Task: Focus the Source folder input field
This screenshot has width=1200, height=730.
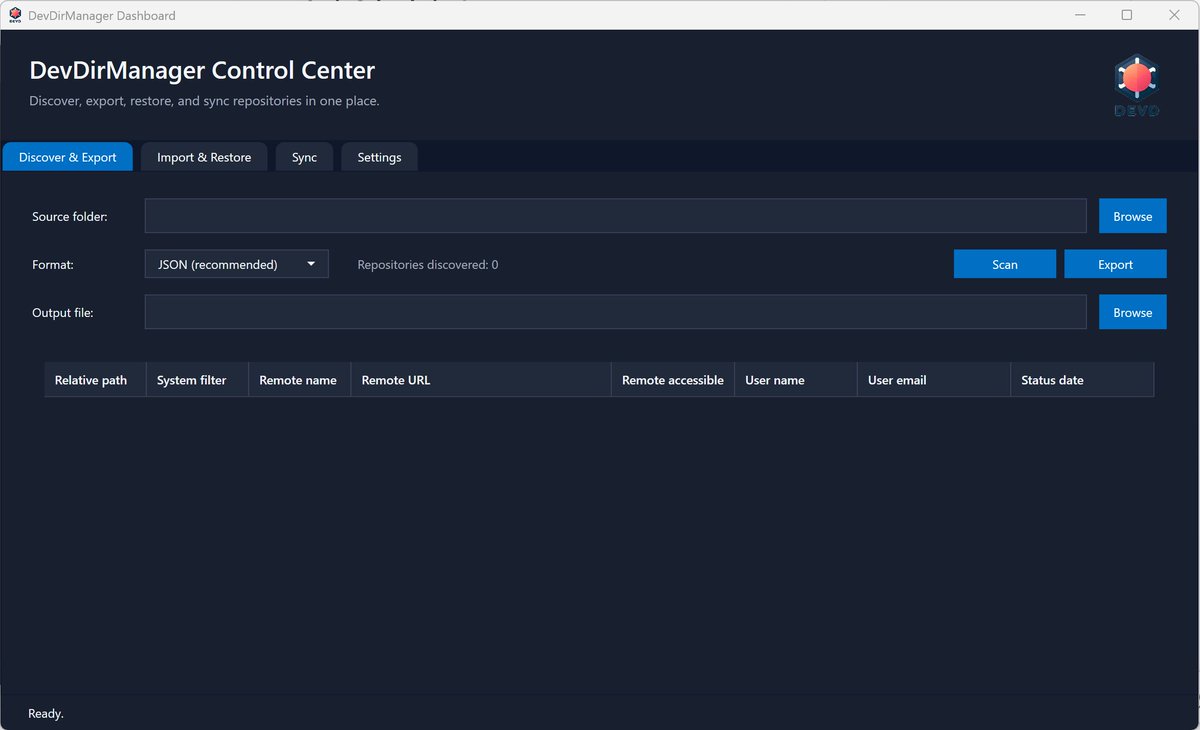Action: click(616, 216)
